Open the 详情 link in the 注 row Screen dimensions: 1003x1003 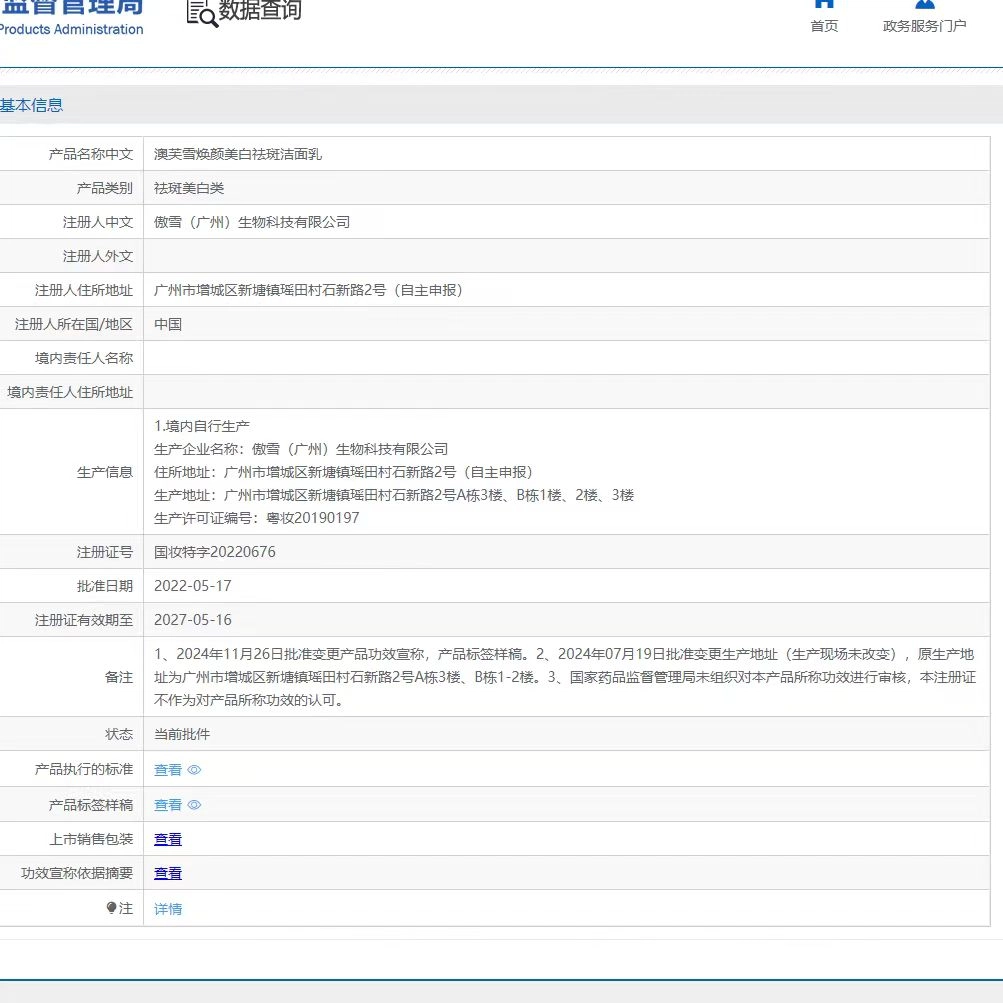coord(168,909)
